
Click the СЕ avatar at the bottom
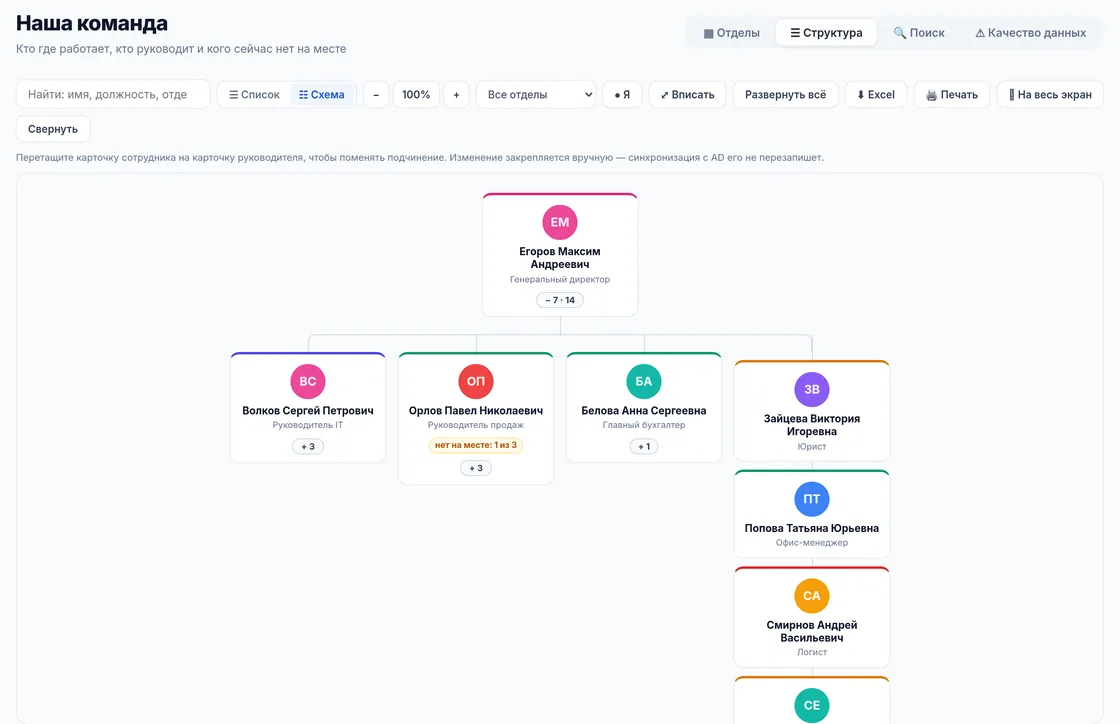[812, 705]
